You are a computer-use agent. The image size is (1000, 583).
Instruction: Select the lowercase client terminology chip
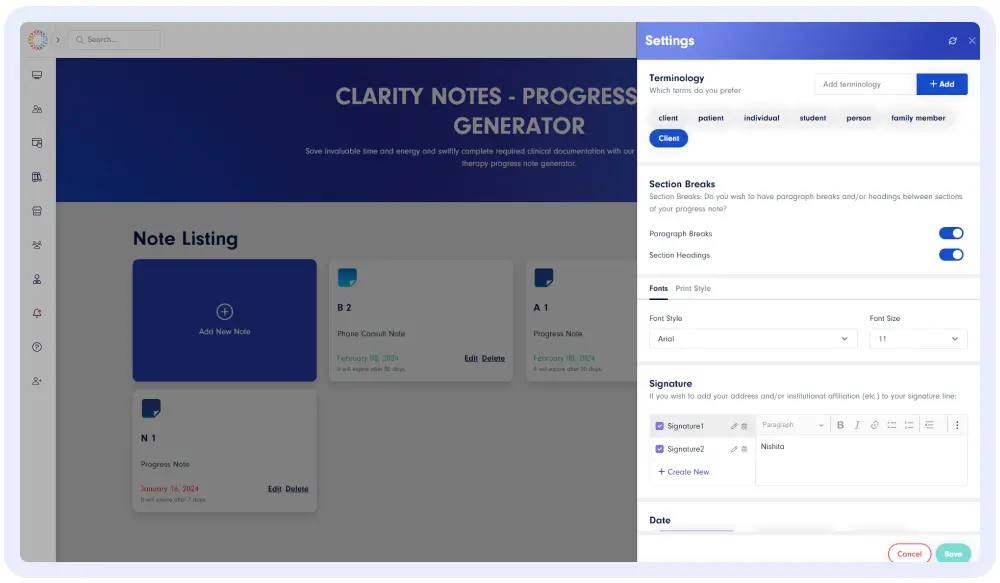point(668,118)
